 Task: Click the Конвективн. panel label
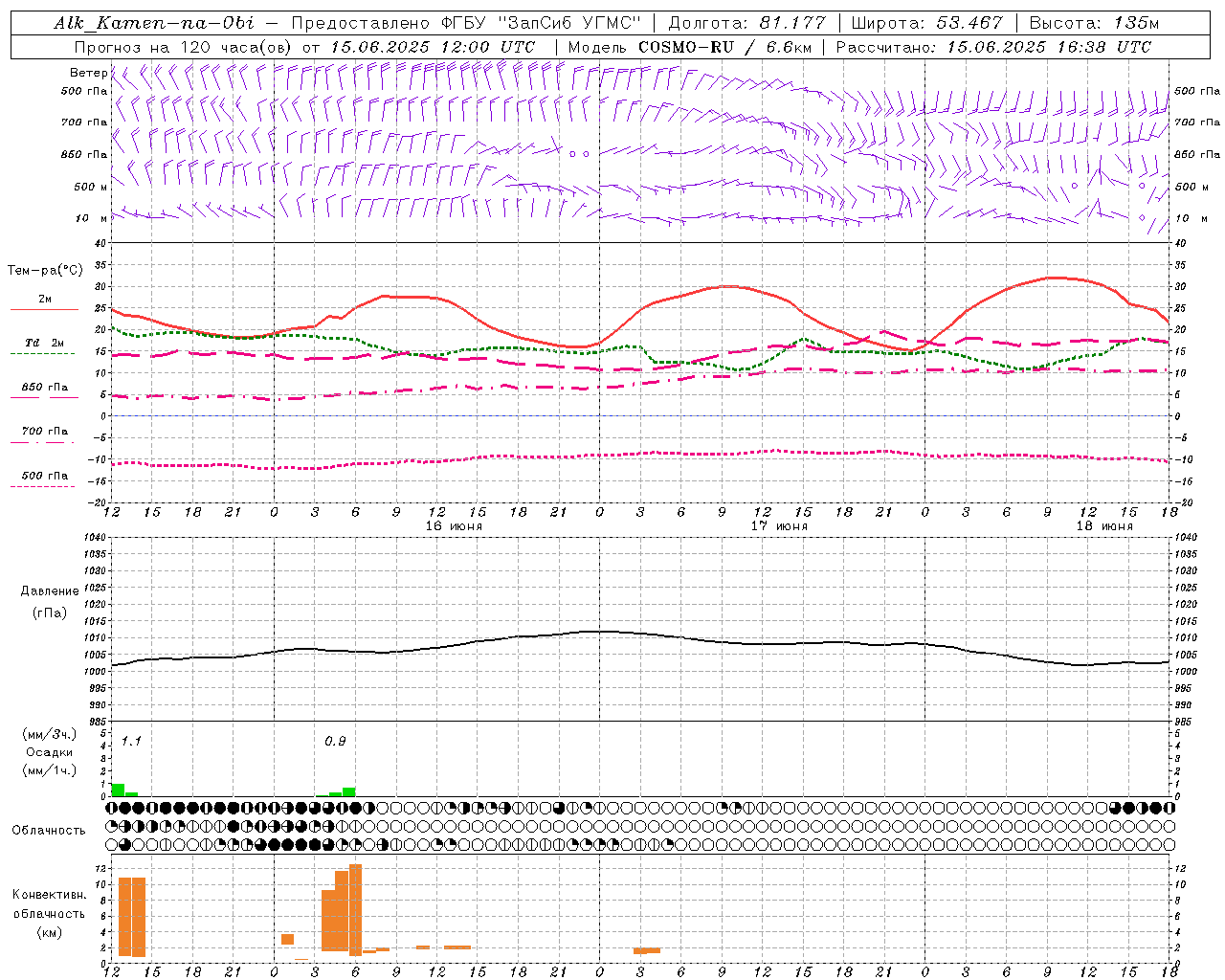[x=49, y=895]
